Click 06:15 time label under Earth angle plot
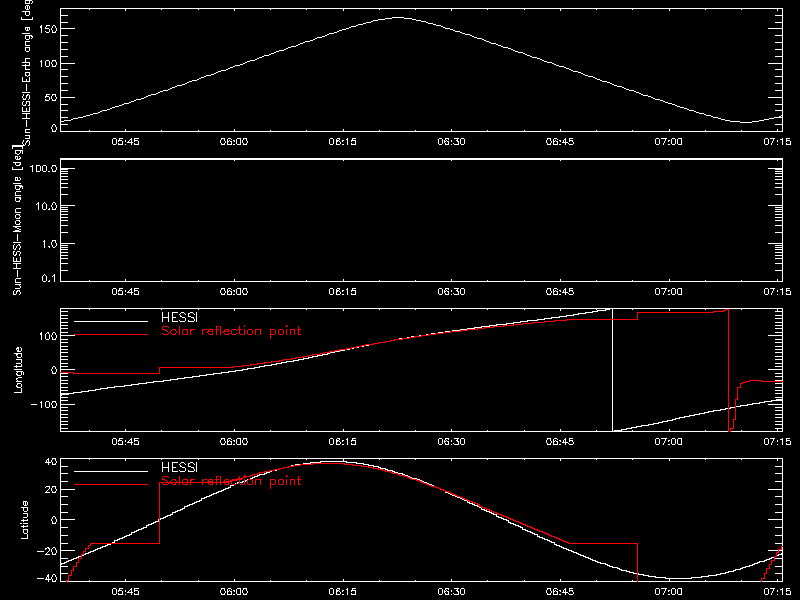Image resolution: width=800 pixels, height=600 pixels. pyautogui.click(x=343, y=141)
